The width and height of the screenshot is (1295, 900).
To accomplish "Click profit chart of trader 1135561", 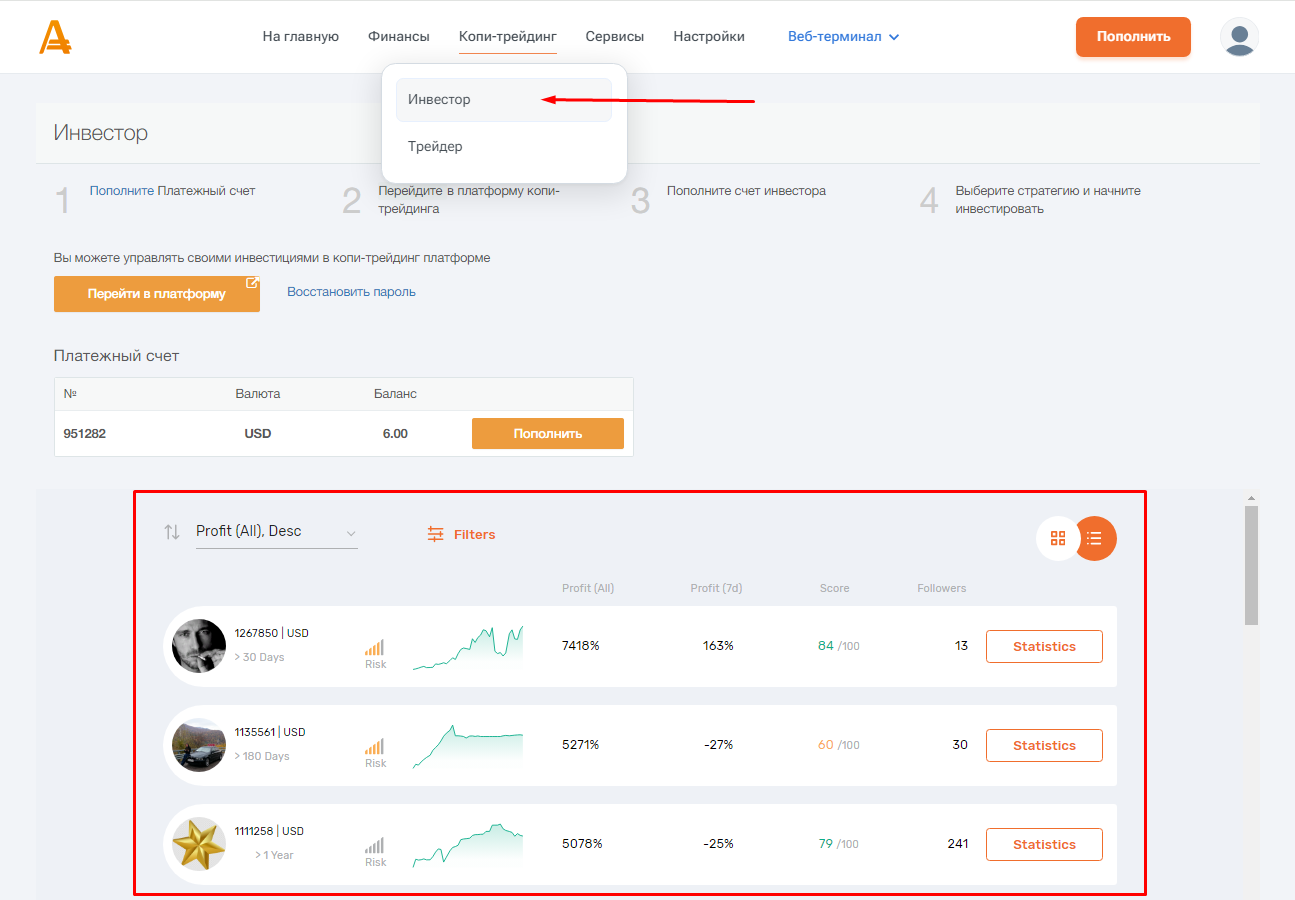I will pyautogui.click(x=467, y=746).
